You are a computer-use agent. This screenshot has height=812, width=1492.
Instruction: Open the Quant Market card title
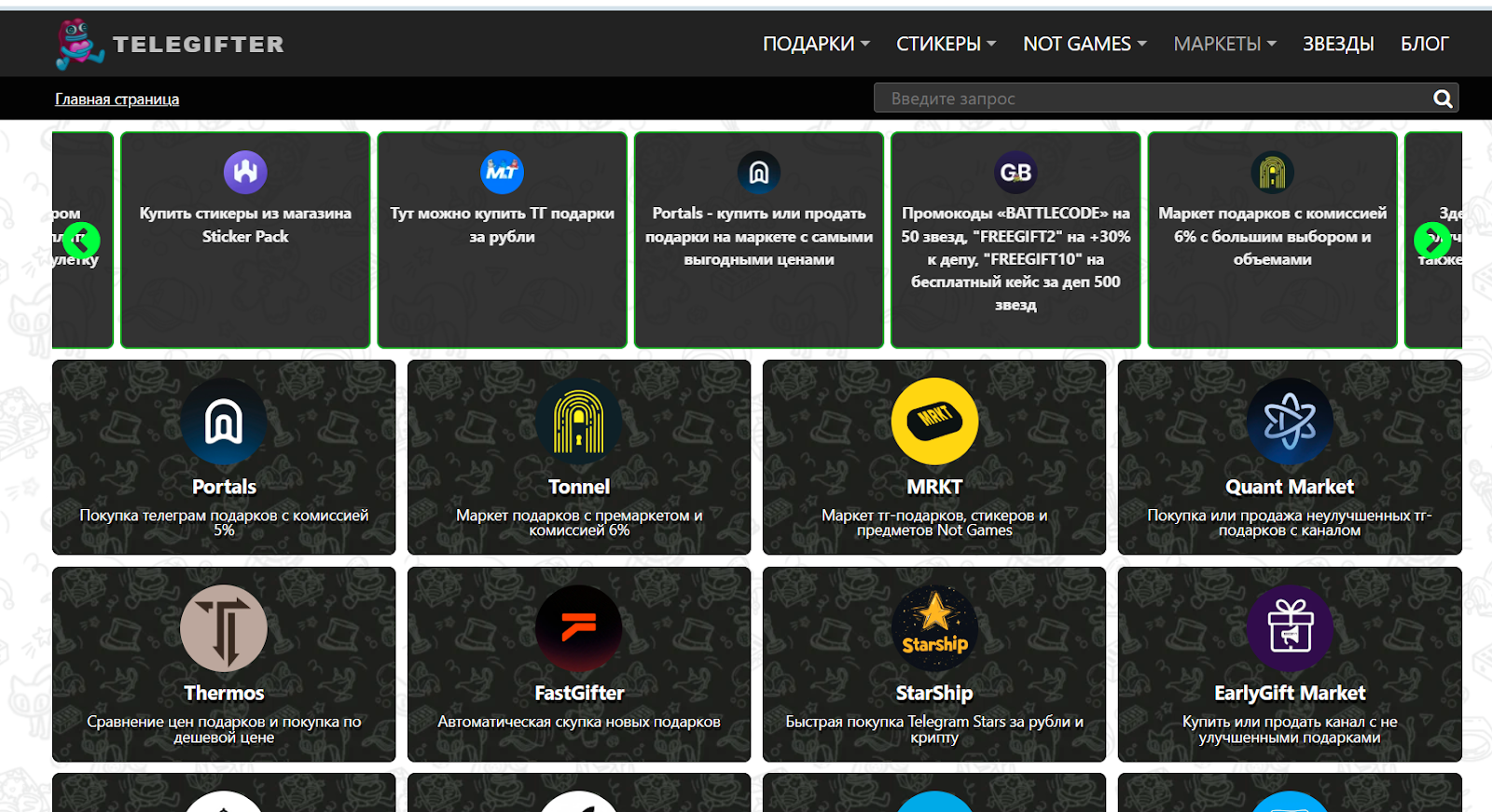coord(1290,487)
